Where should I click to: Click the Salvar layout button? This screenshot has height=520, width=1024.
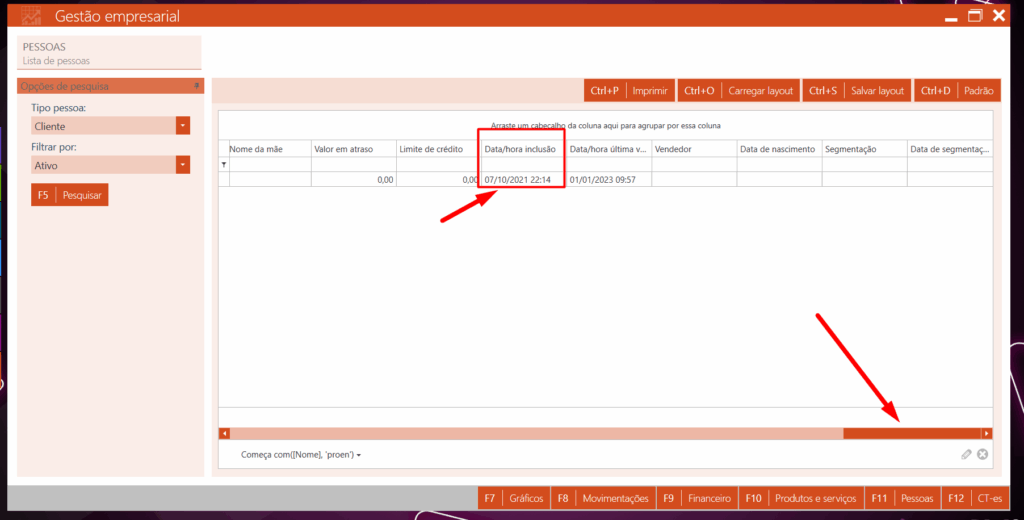[856, 91]
